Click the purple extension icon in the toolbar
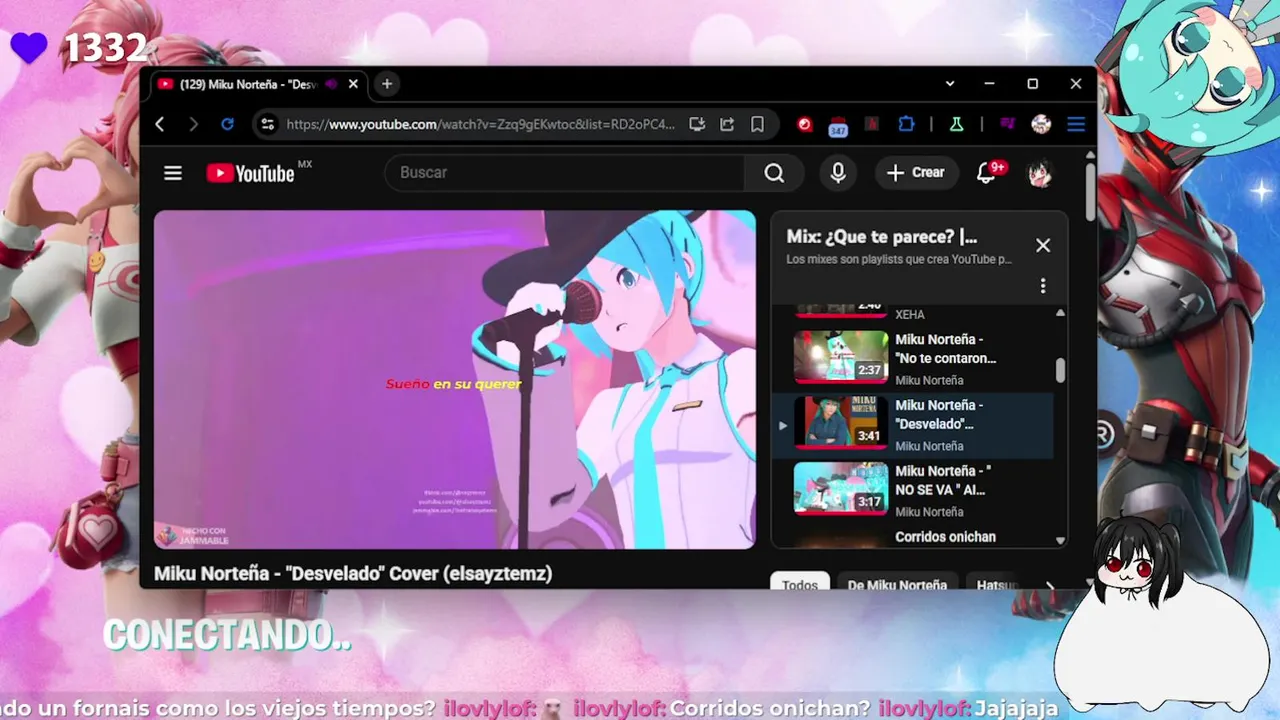The width and height of the screenshot is (1280, 720). (x=1007, y=124)
